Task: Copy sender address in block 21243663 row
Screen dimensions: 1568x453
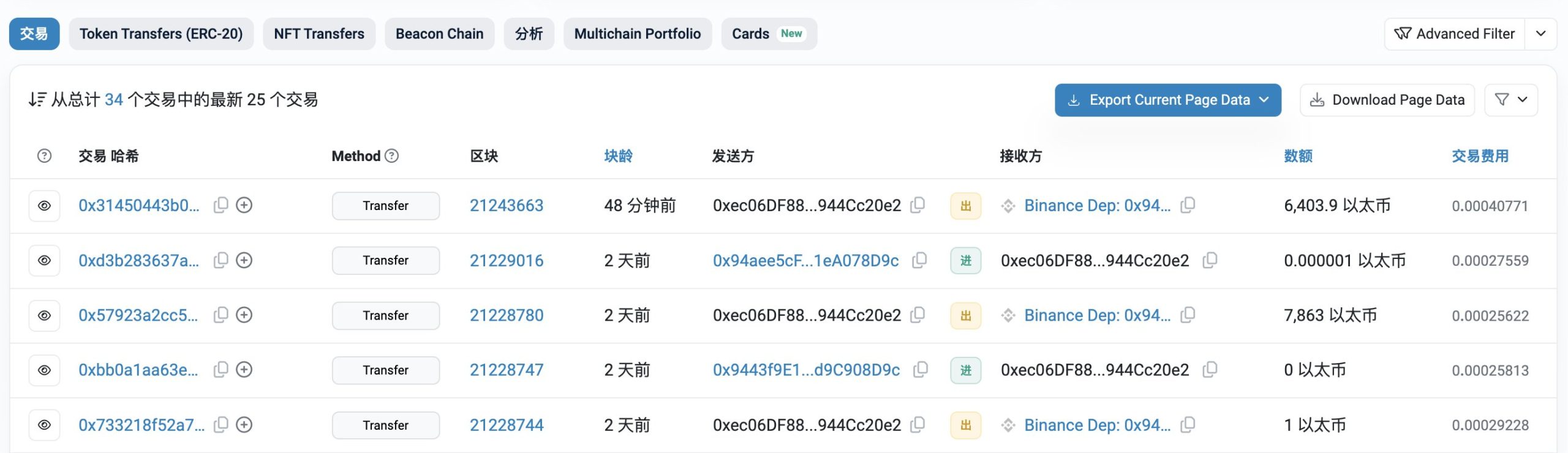Action: tap(918, 205)
